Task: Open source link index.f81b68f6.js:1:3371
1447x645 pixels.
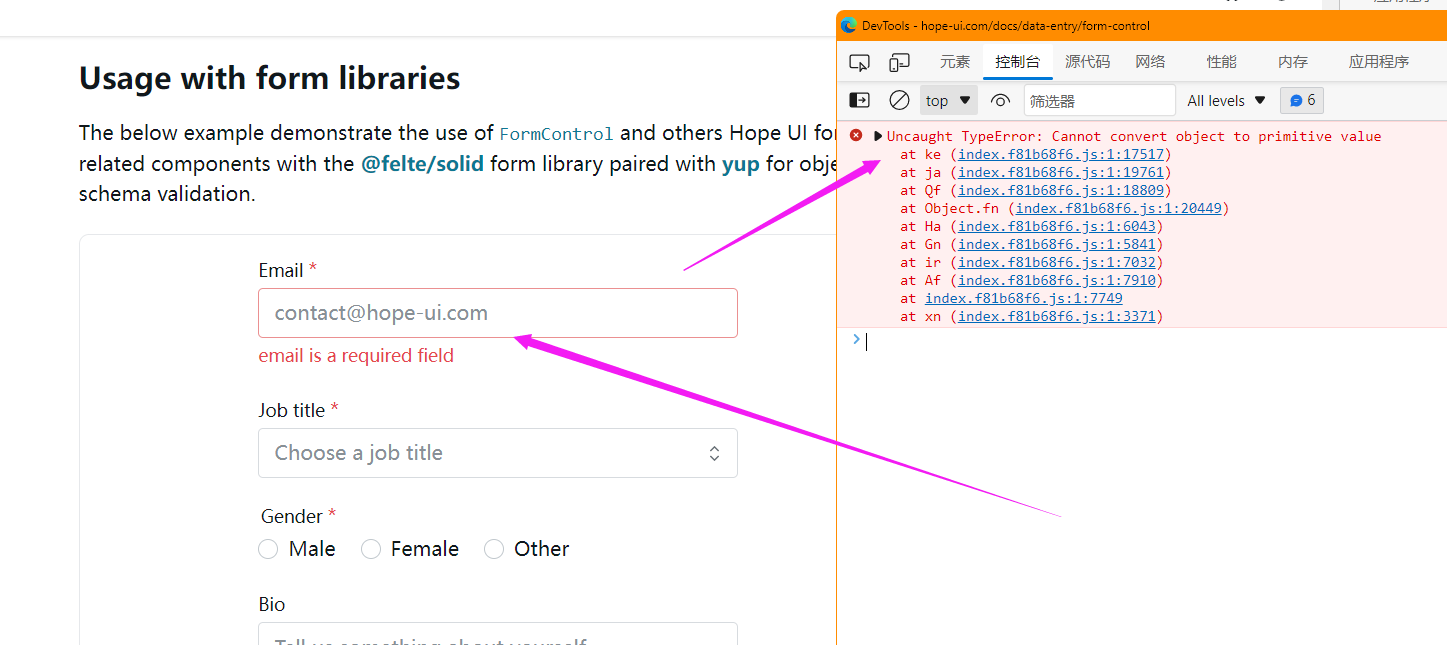Action: coord(1057,316)
